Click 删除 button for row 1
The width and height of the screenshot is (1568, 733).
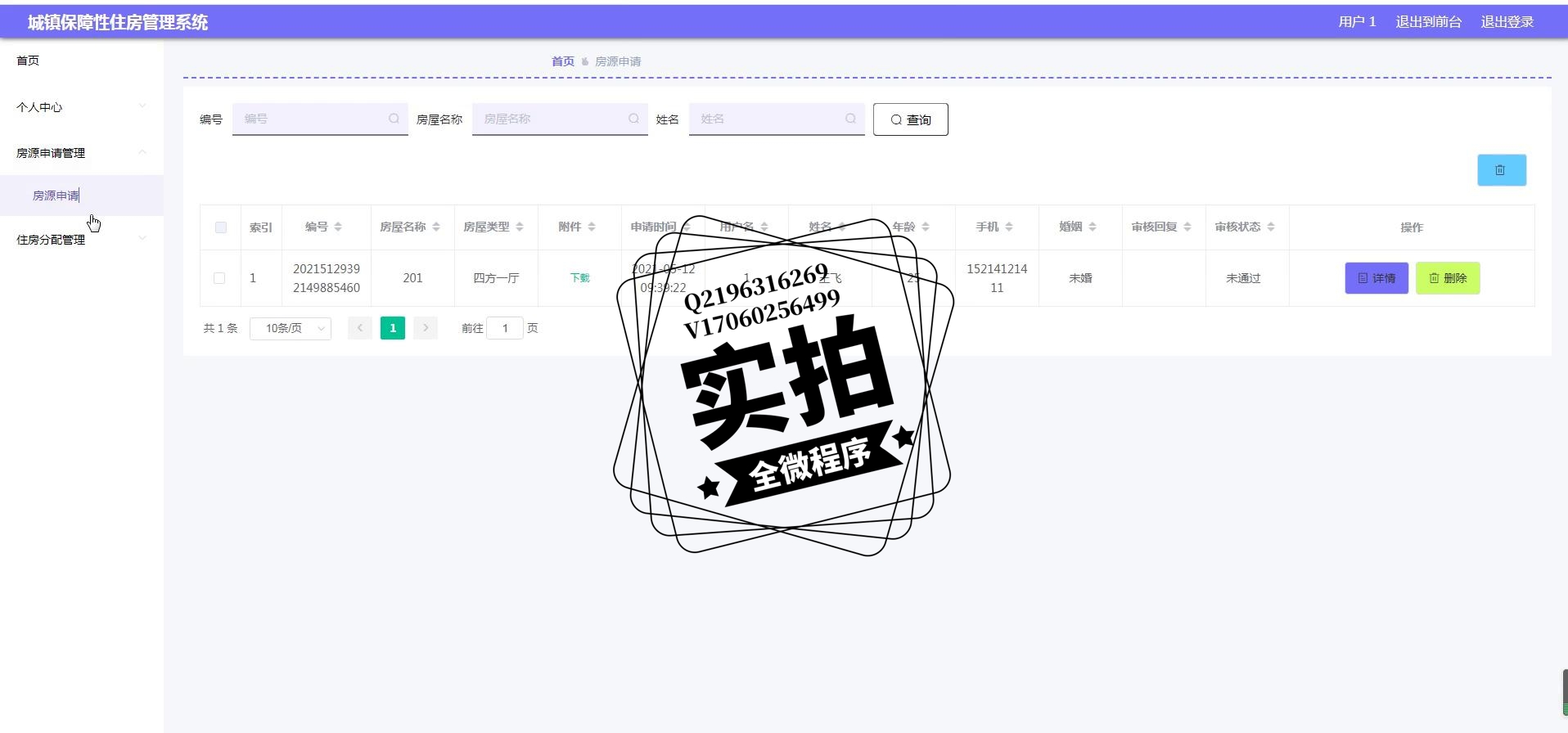pyautogui.click(x=1448, y=278)
